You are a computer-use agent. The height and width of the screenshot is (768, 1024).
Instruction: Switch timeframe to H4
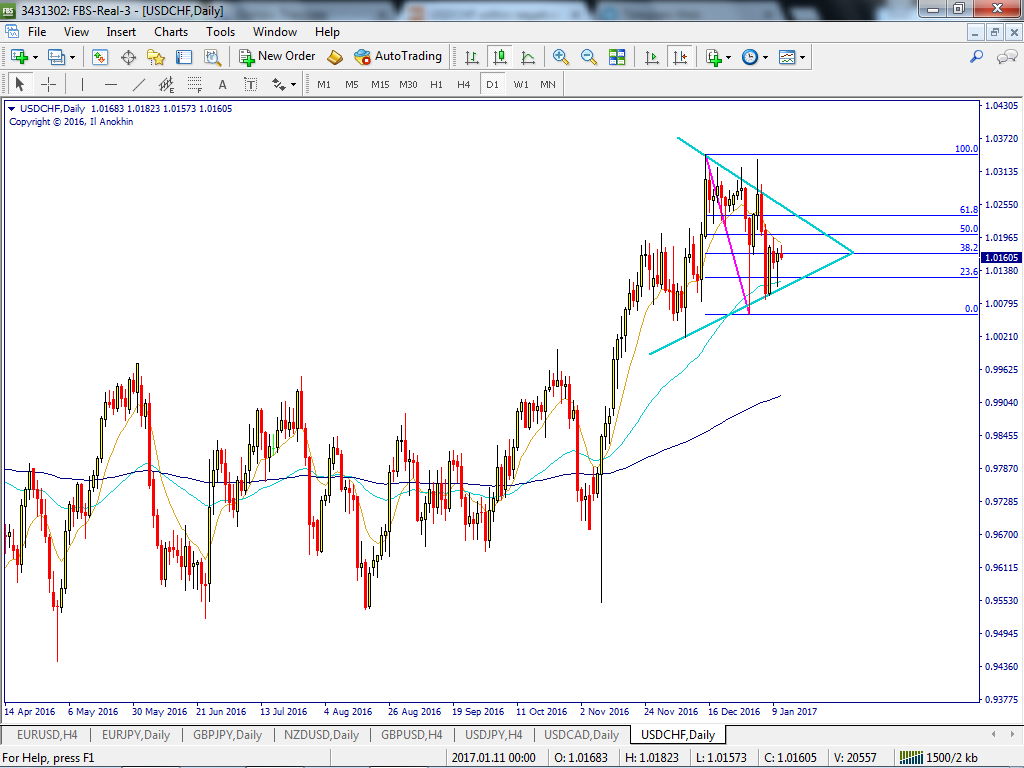coord(464,84)
